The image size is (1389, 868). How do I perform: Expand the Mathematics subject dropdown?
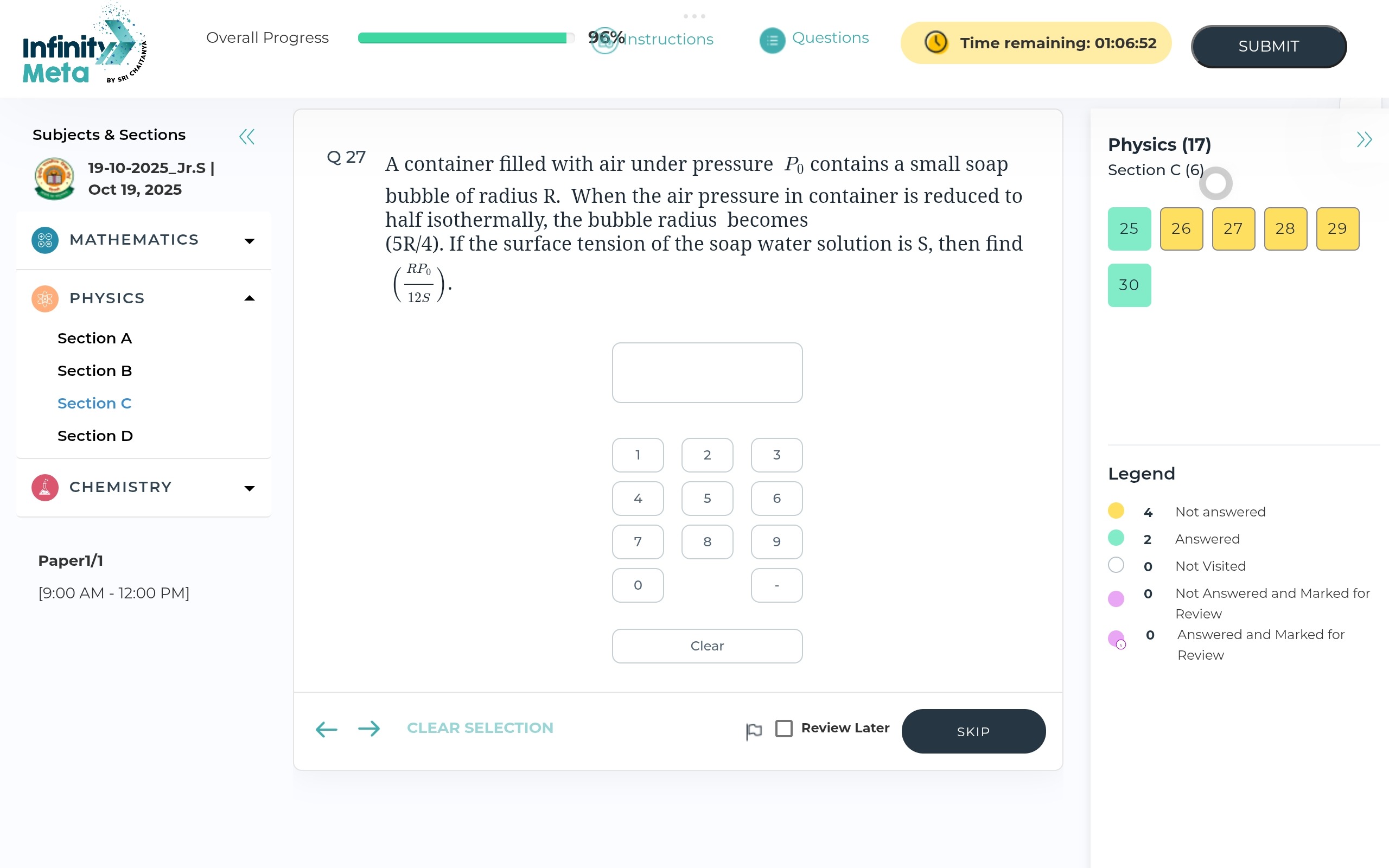tap(249, 241)
